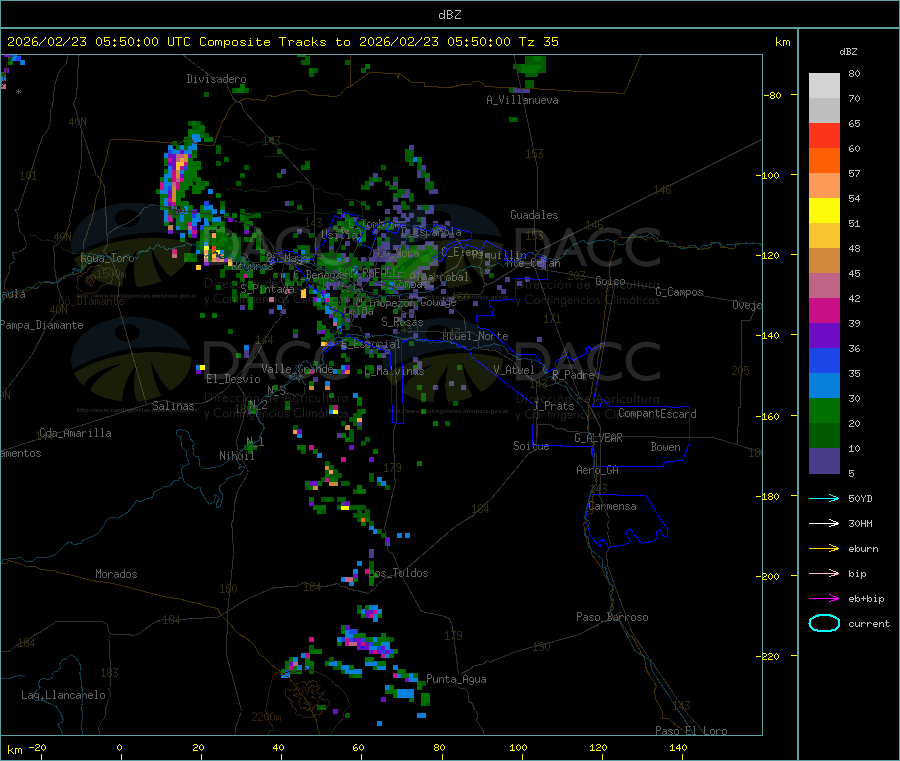Click the blue 35 dBZ legend swatch

824,360
